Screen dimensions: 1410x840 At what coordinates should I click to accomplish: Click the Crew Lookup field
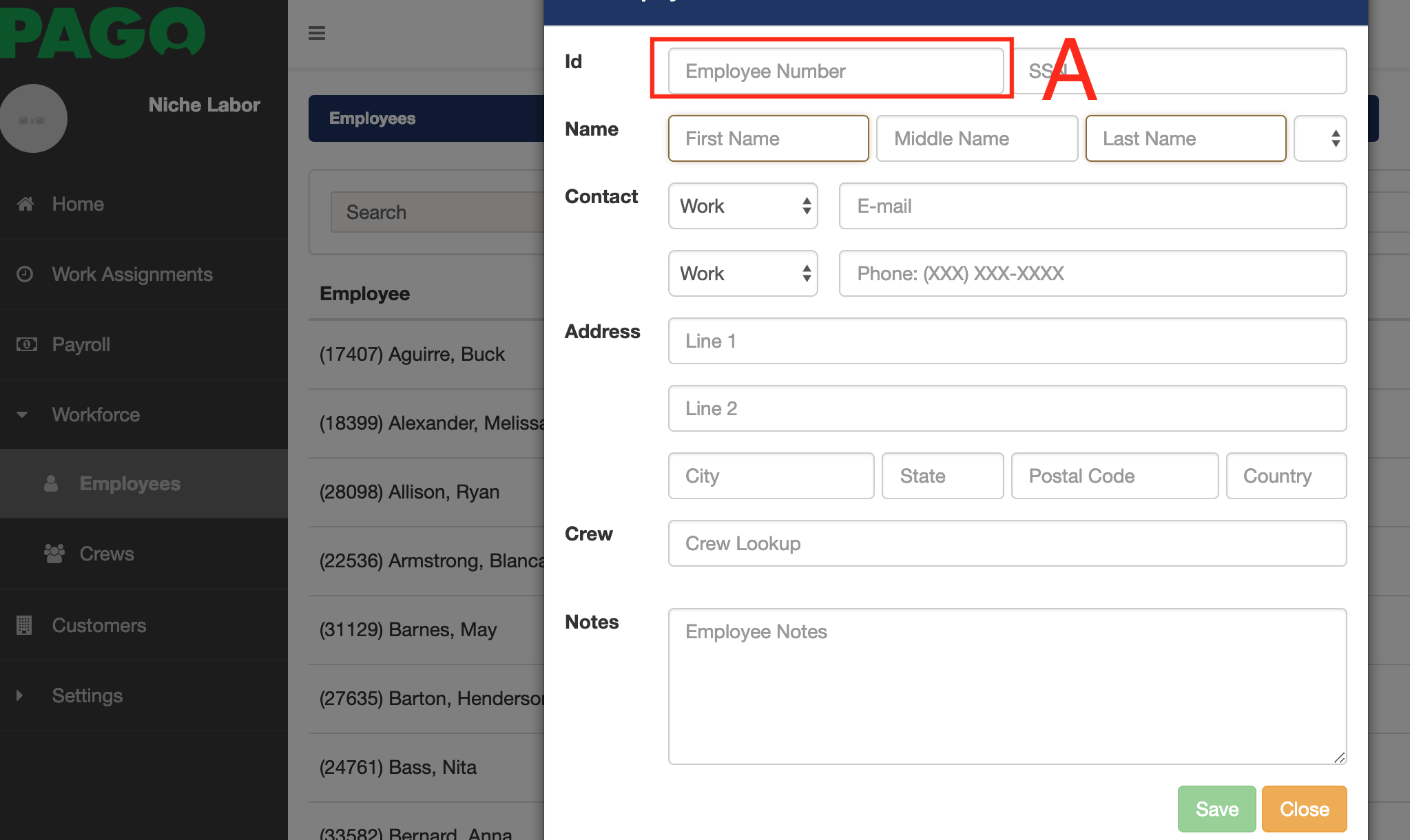[1006, 543]
